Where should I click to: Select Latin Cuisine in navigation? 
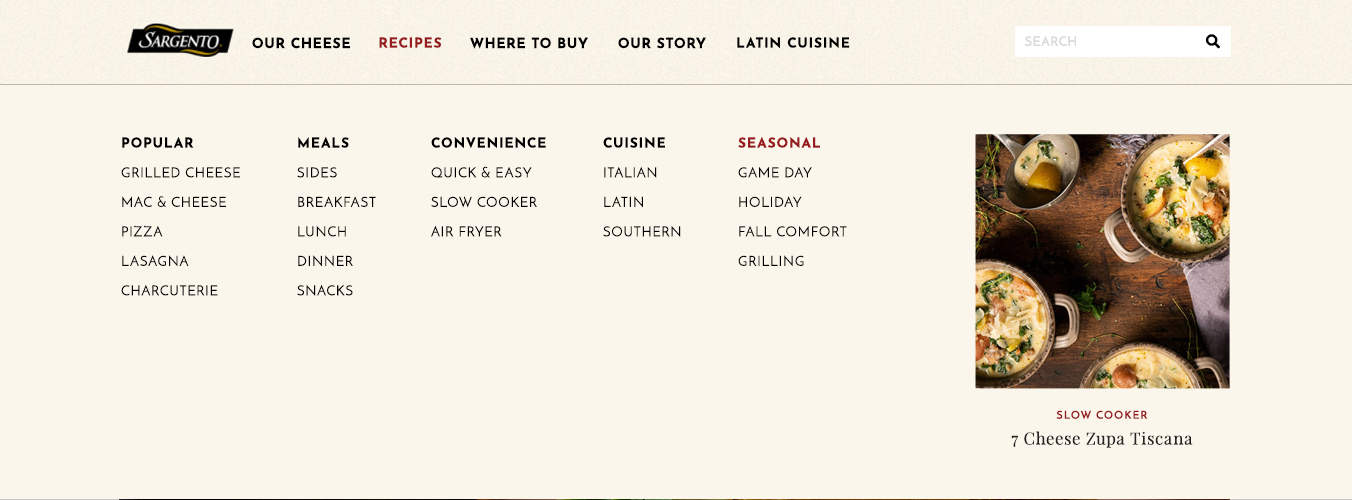coord(793,43)
